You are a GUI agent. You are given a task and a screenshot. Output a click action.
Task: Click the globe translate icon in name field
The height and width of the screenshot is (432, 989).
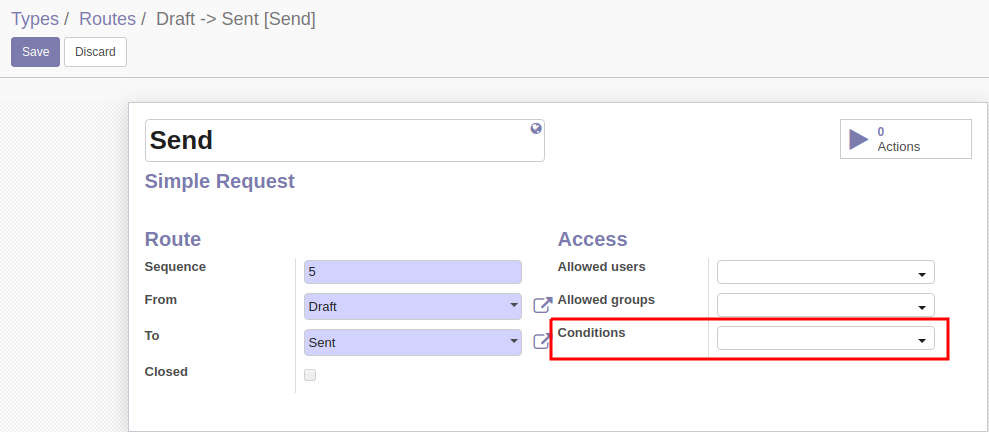pos(536,129)
